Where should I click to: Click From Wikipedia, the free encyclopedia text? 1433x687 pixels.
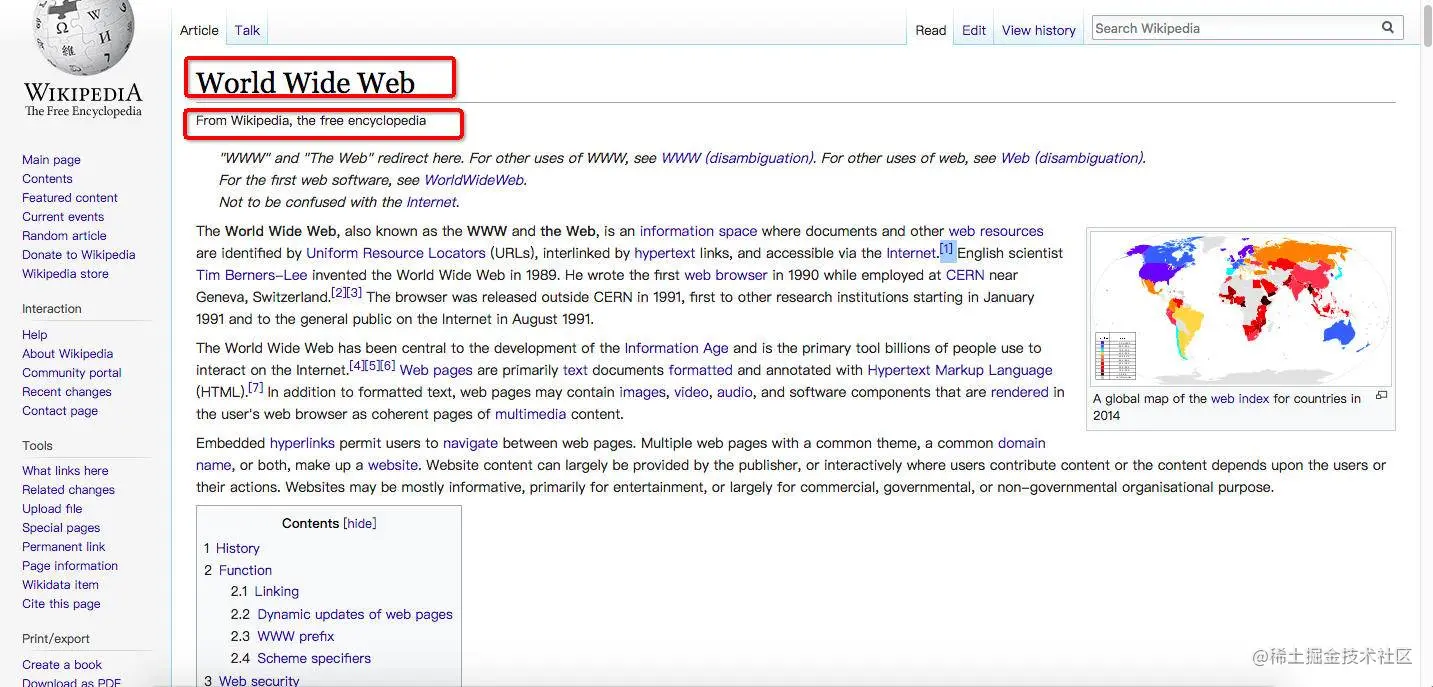coord(311,121)
